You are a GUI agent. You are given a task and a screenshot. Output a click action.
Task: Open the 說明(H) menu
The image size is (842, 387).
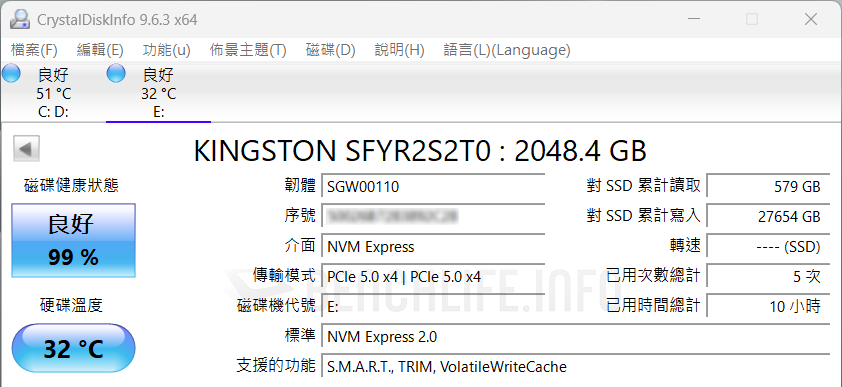point(400,50)
